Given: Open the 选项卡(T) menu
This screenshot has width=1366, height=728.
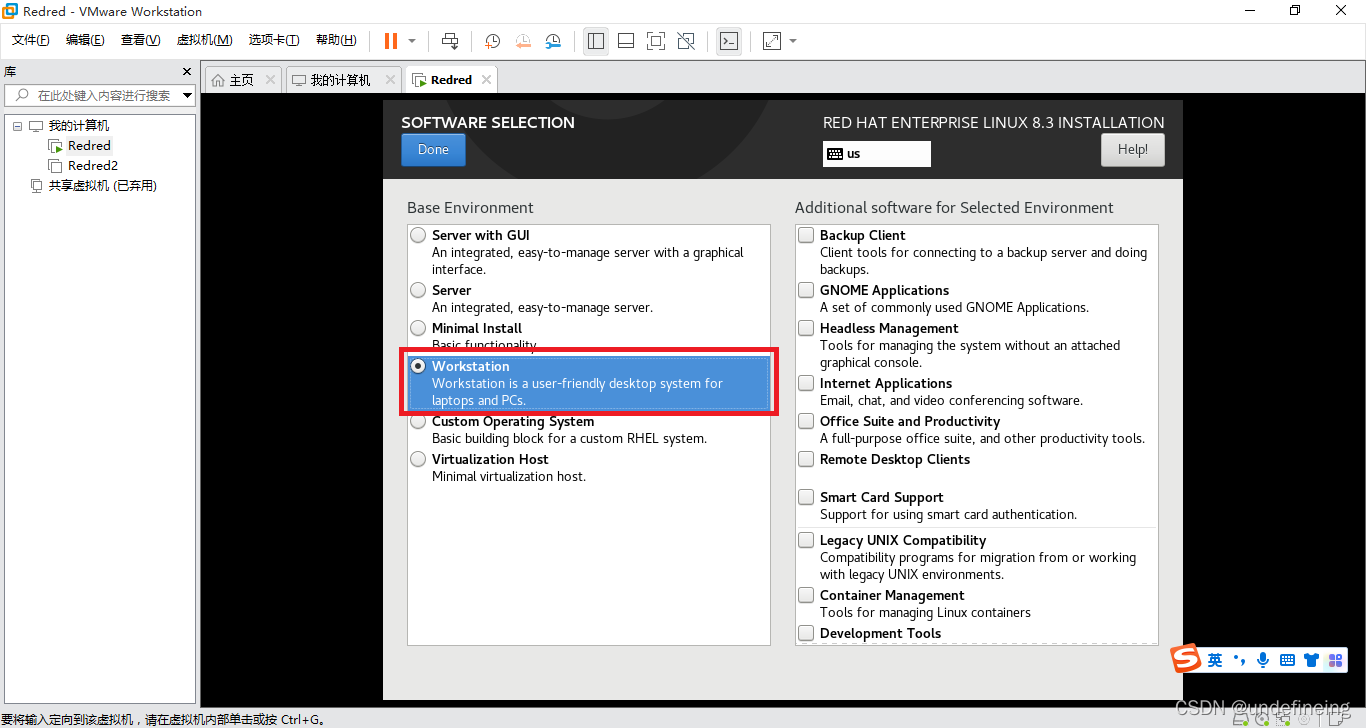Looking at the screenshot, I should [x=274, y=40].
